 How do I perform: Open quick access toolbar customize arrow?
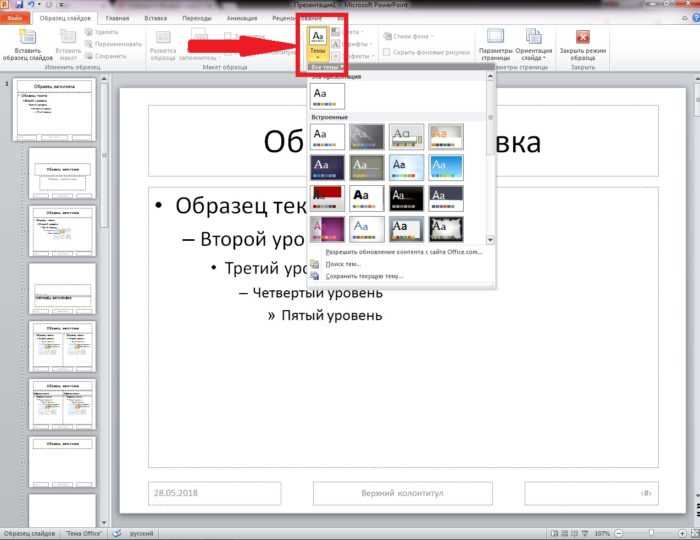click(61, 4)
